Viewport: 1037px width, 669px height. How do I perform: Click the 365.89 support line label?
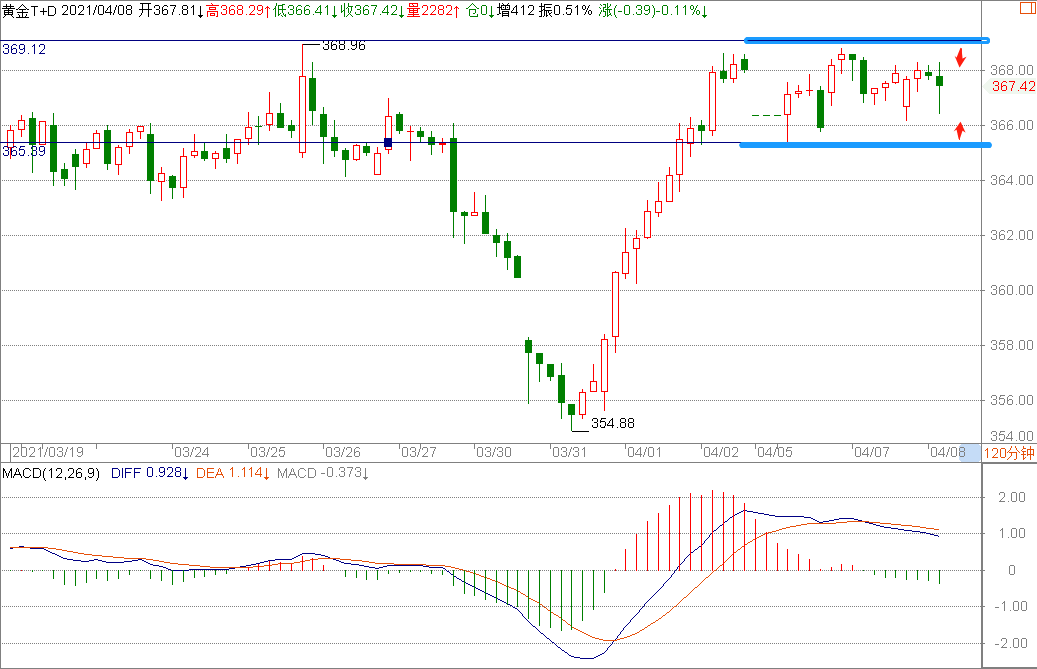[x=24, y=151]
